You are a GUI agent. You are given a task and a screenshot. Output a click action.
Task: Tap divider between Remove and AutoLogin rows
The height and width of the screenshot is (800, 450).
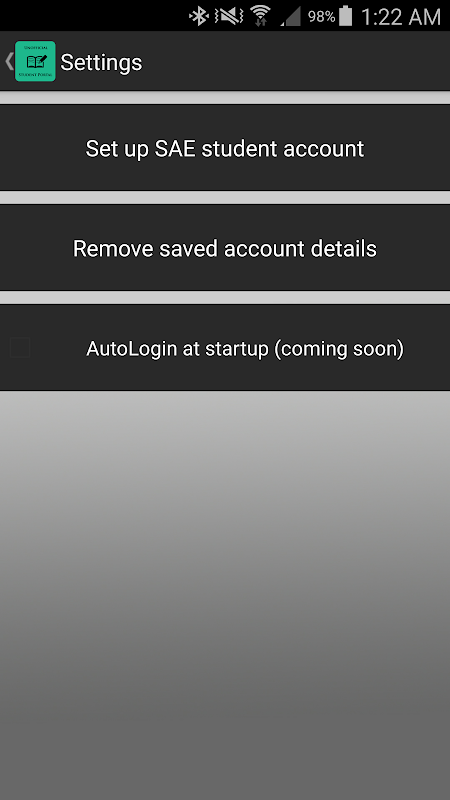pos(225,297)
